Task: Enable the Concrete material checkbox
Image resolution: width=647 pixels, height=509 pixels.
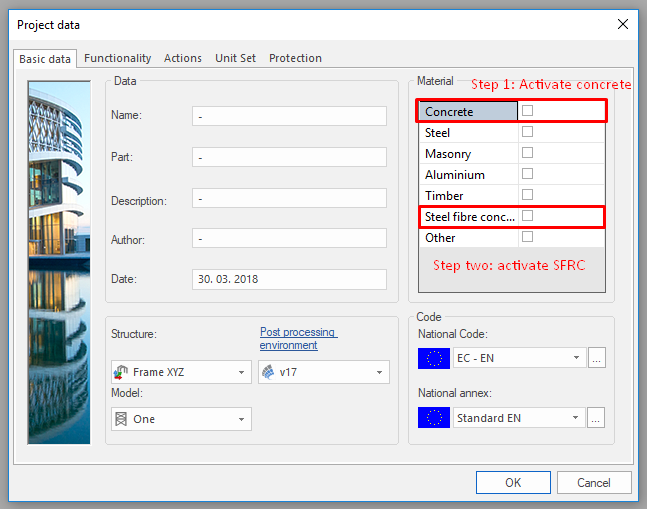Action: coord(527,111)
